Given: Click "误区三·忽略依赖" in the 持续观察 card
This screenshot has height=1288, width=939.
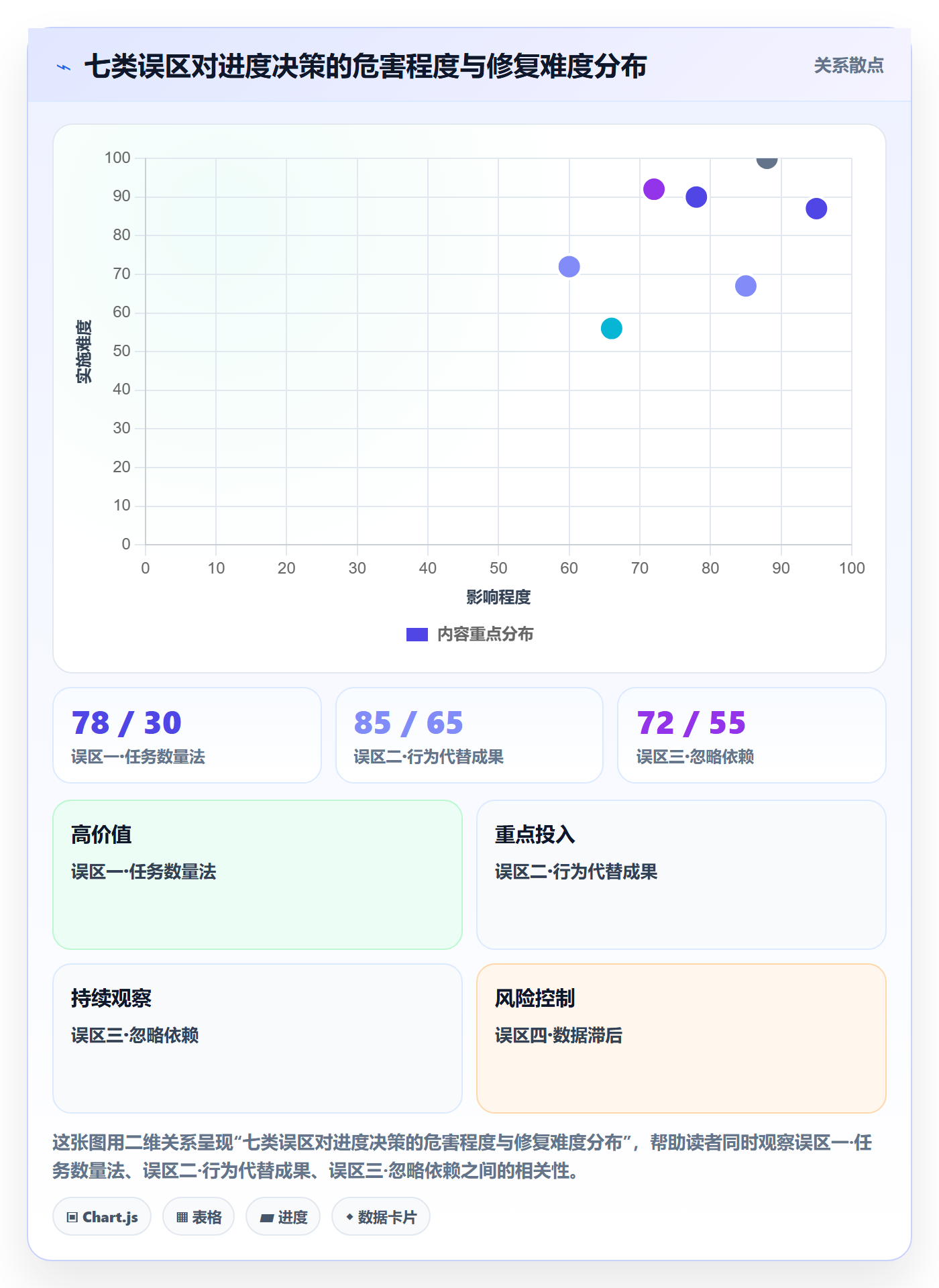Looking at the screenshot, I should (x=135, y=1035).
